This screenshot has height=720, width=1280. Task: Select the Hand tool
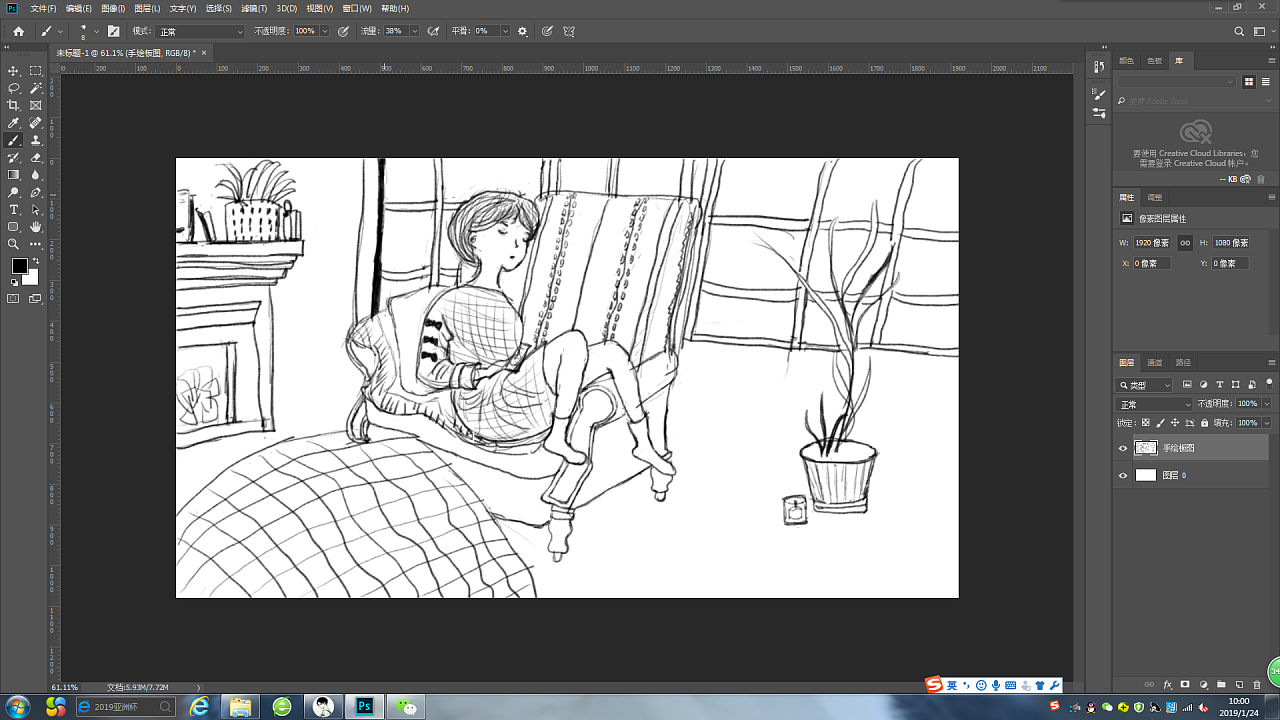click(36, 227)
